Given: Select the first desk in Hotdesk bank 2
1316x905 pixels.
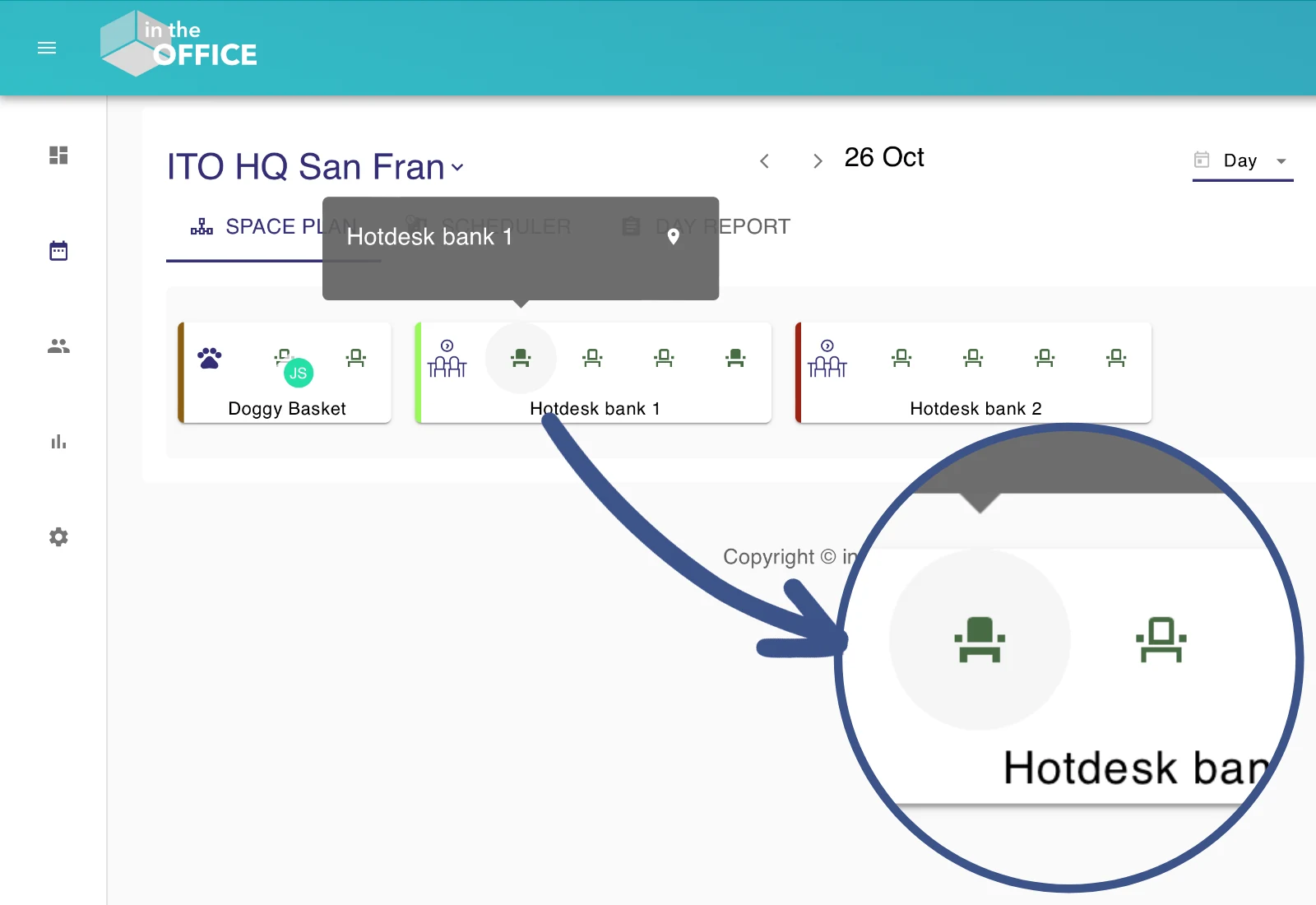Looking at the screenshot, I should (901, 358).
